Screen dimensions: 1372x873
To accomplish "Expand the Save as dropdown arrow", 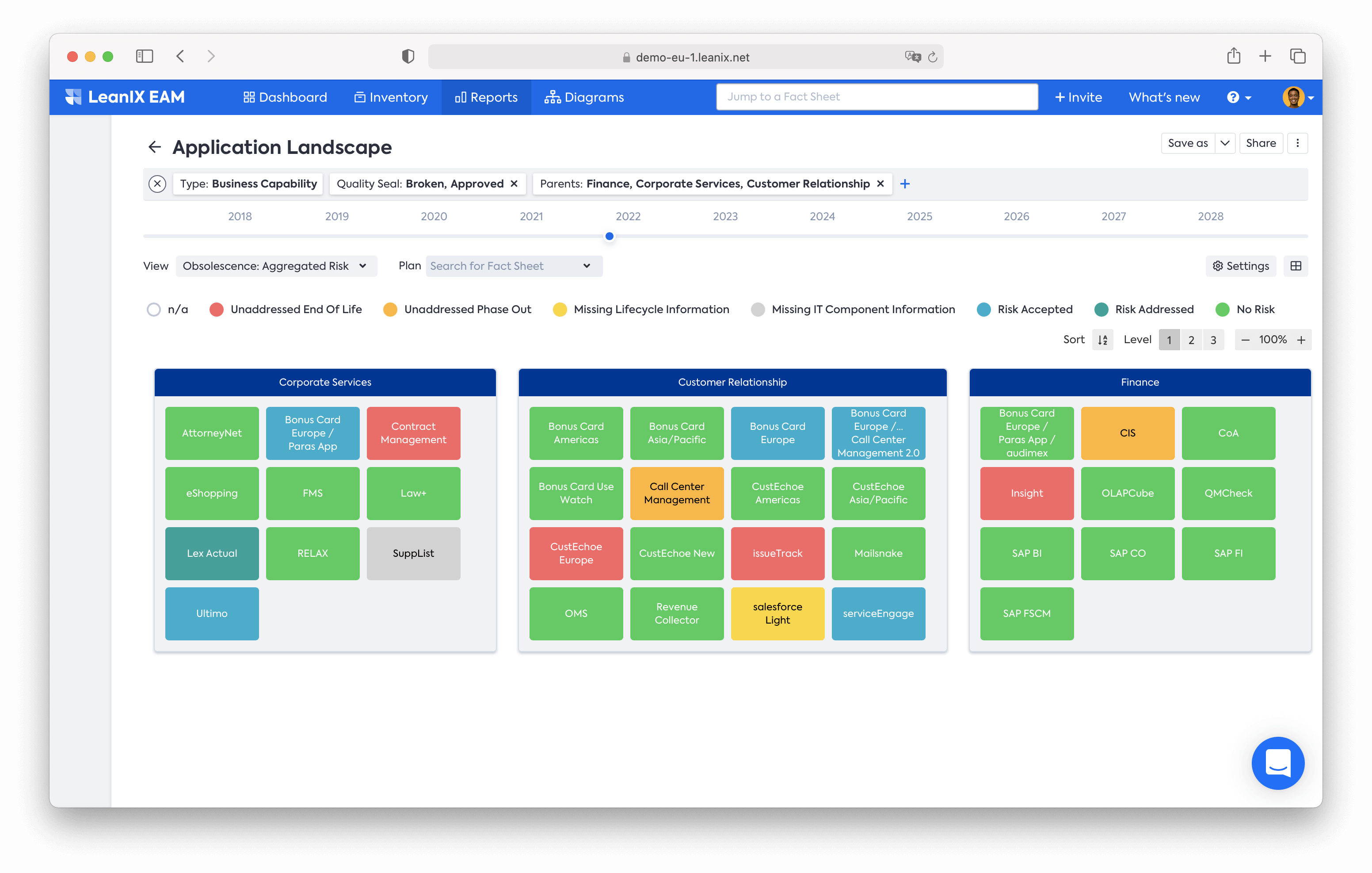I will click(1224, 143).
